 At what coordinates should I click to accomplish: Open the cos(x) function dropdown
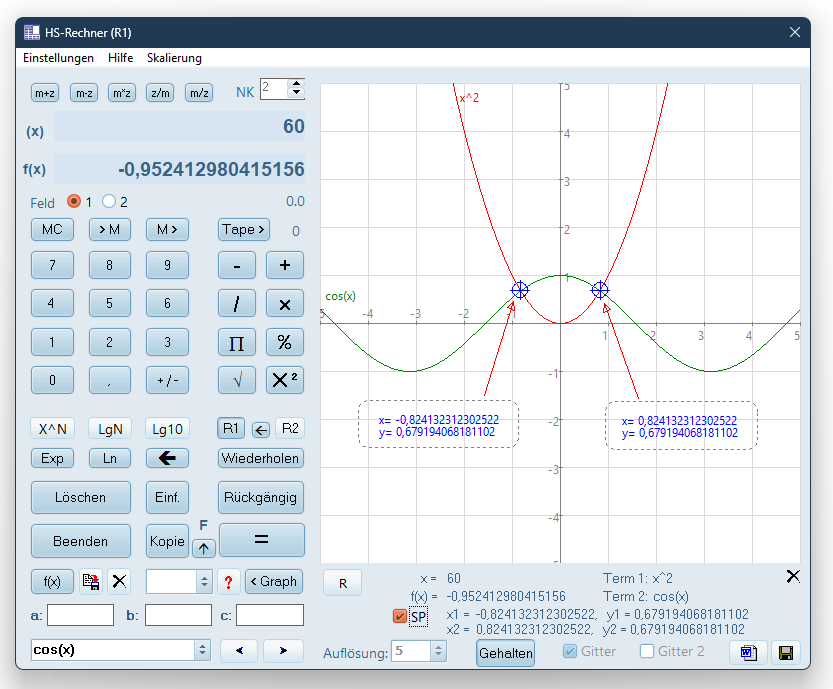tap(202, 650)
